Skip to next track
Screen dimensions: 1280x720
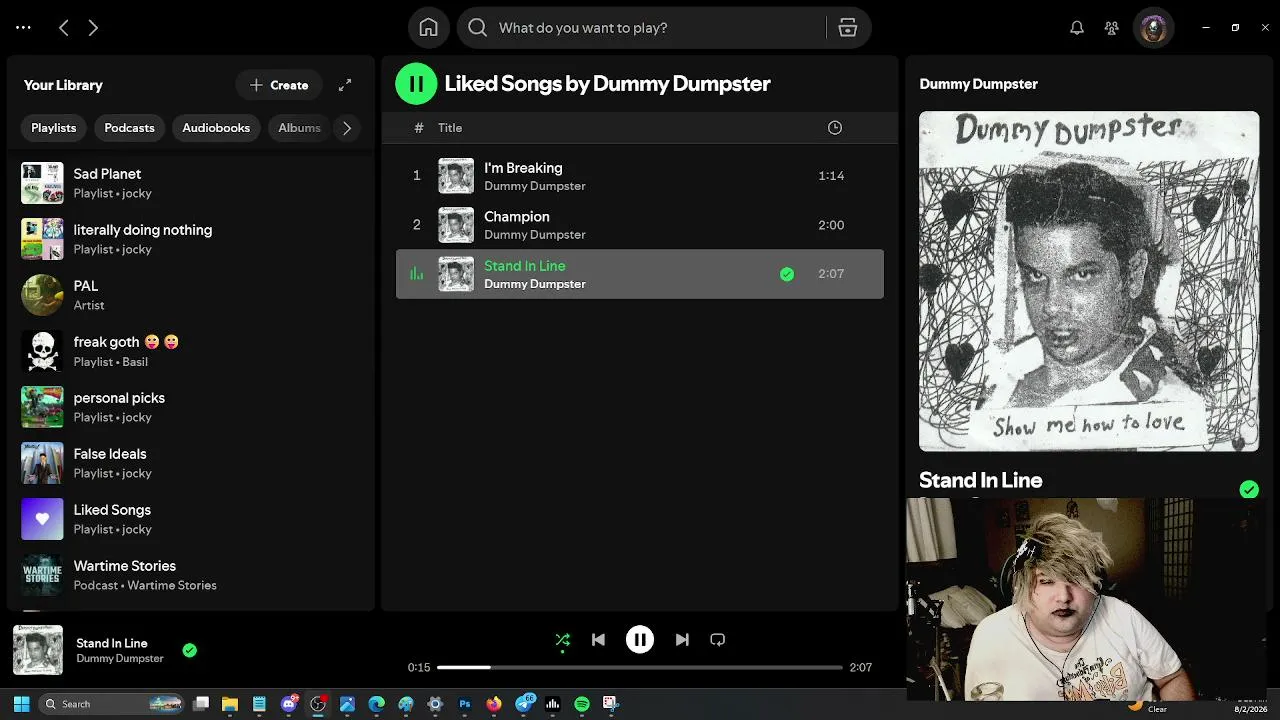click(682, 640)
